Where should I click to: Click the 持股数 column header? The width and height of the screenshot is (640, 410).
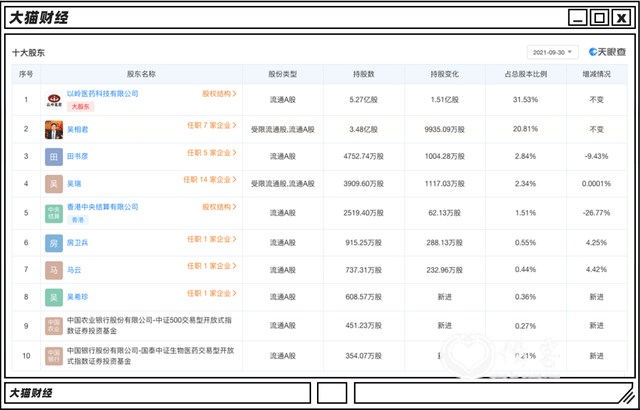click(363, 74)
